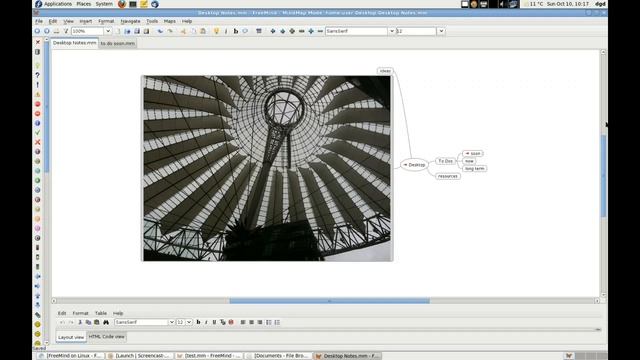Screen dimensions: 640x360
Task: Add the blue info icon from sidebar
Action: pos(38,123)
